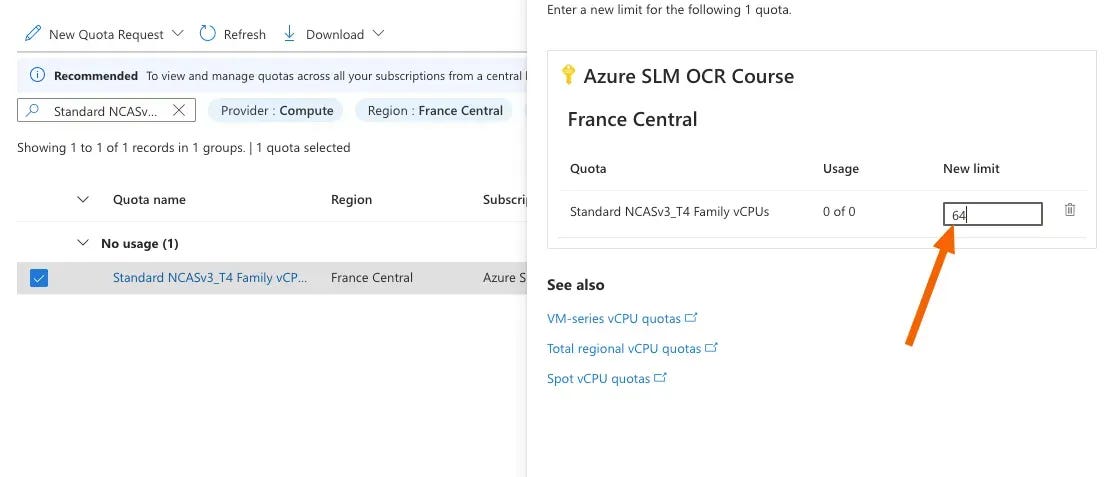This screenshot has height=477, width=1106.
Task: Click the Download arrow icon
Action: click(x=289, y=33)
